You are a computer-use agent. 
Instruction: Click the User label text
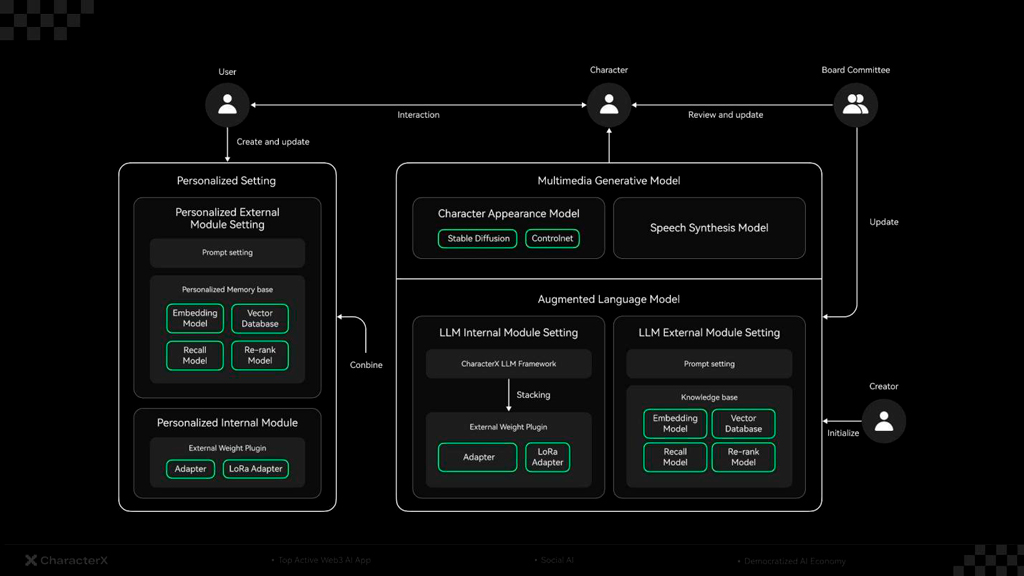(227, 72)
